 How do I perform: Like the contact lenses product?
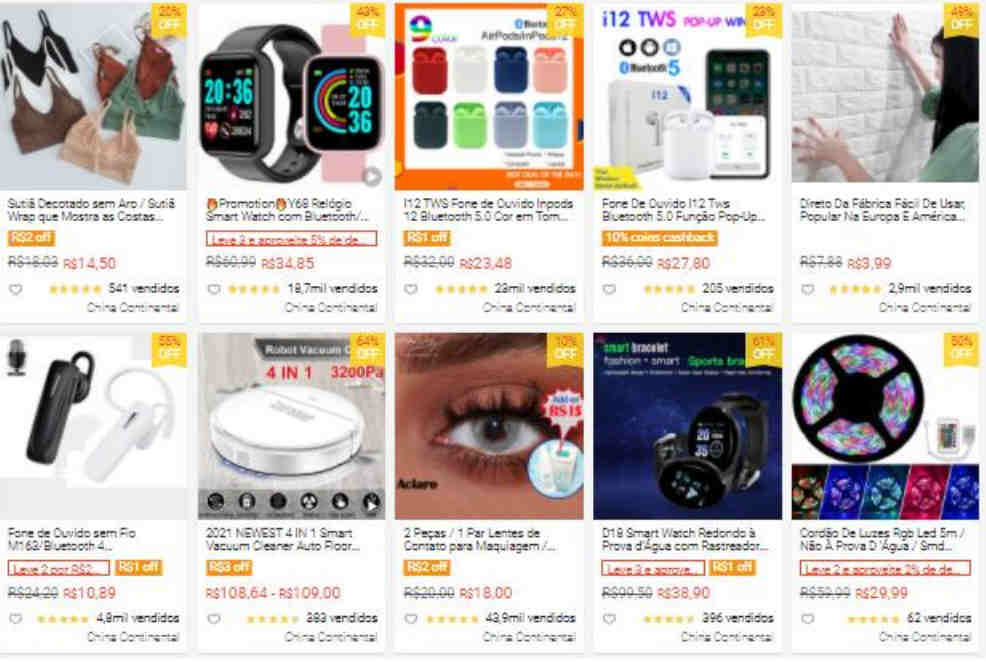pyautogui.click(x=411, y=619)
